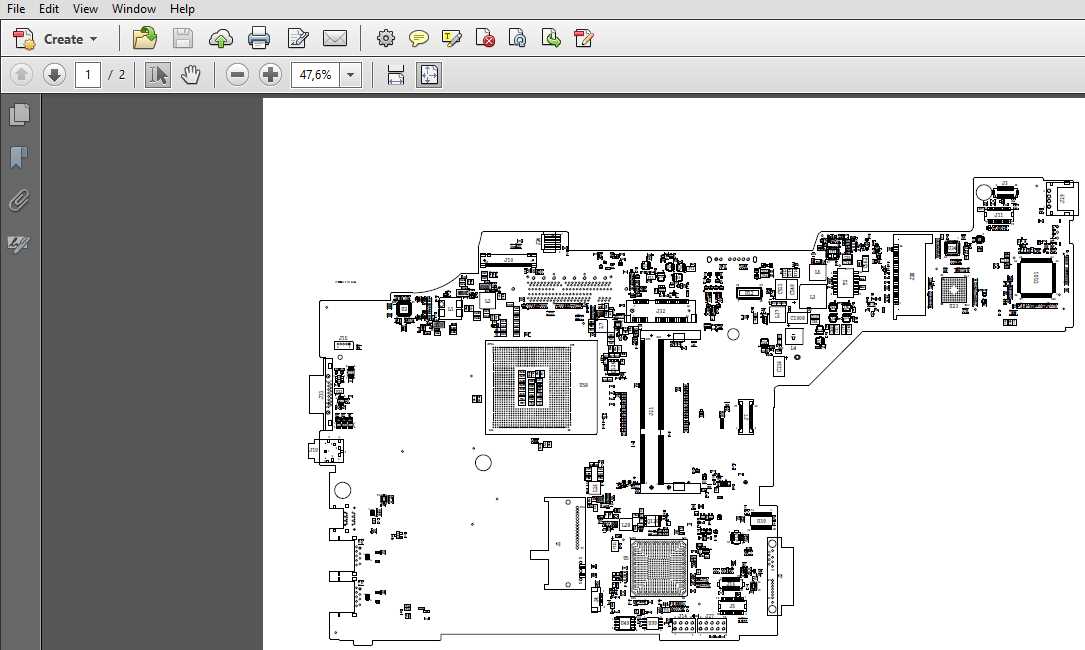Click the rotate page icon
1085x650 pixels.
coord(518,38)
